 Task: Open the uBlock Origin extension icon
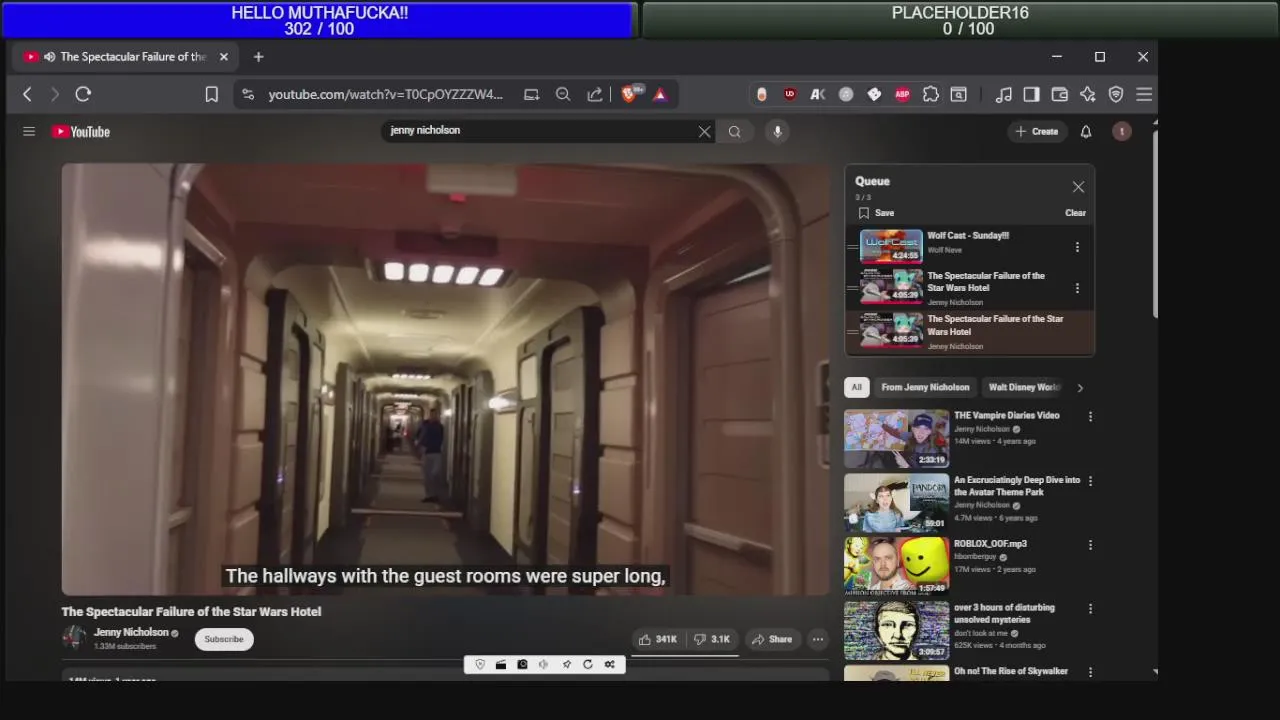[790, 94]
